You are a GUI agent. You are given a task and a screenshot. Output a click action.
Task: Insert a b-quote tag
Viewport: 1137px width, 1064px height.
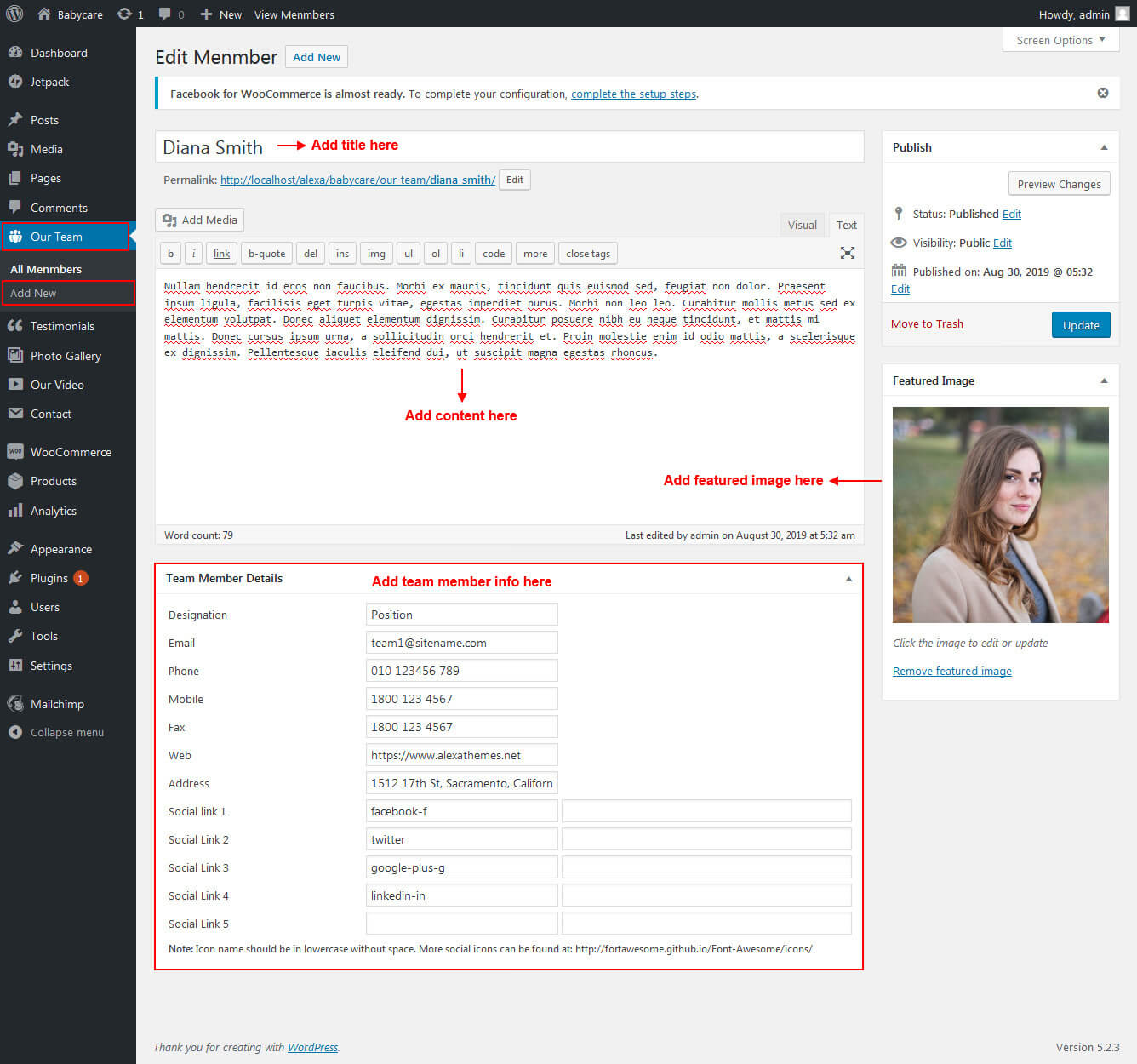point(266,253)
